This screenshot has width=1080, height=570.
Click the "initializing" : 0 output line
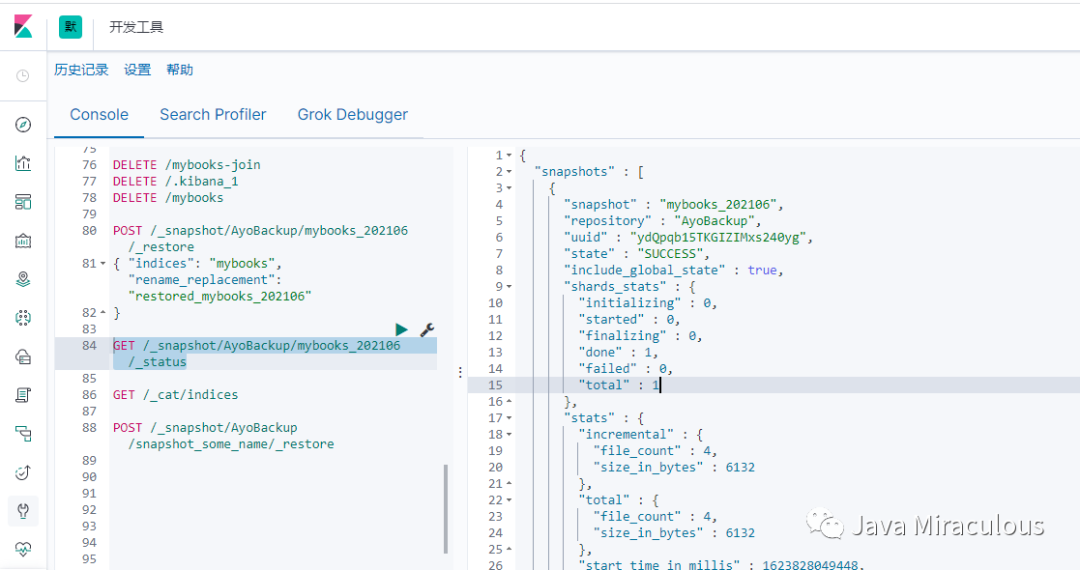coord(647,303)
